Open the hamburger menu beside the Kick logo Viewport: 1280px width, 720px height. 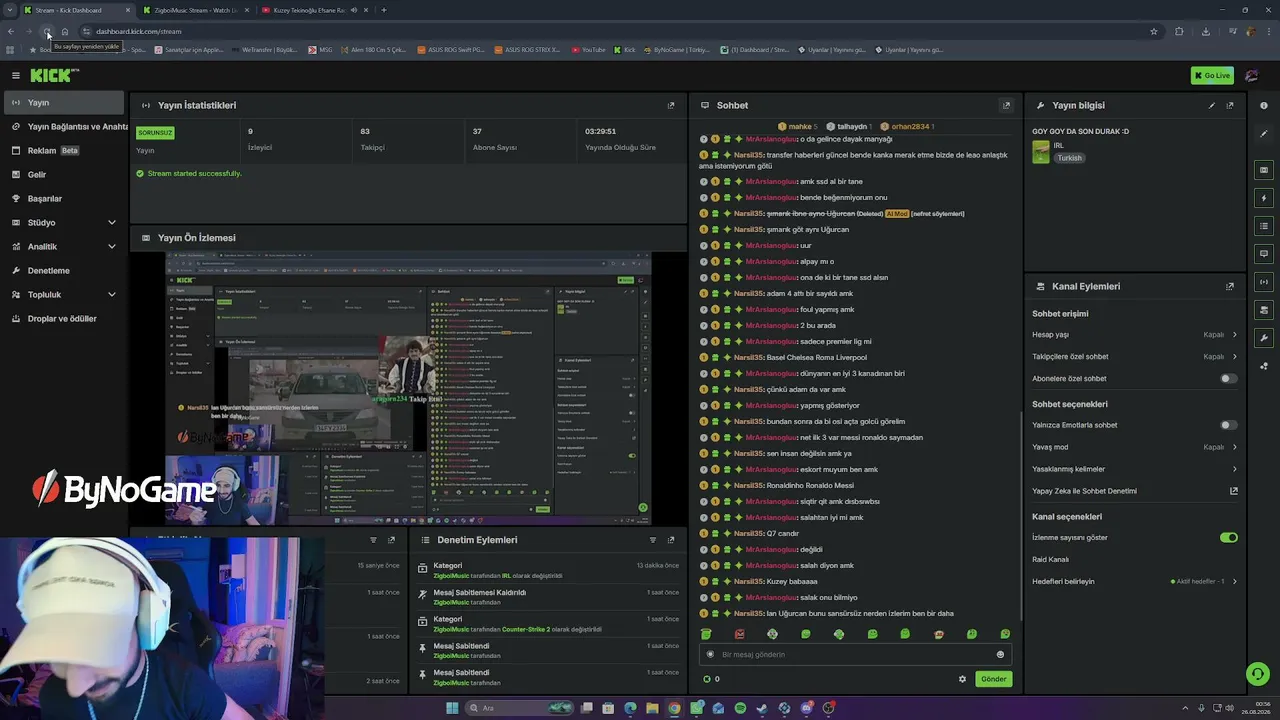click(16, 75)
